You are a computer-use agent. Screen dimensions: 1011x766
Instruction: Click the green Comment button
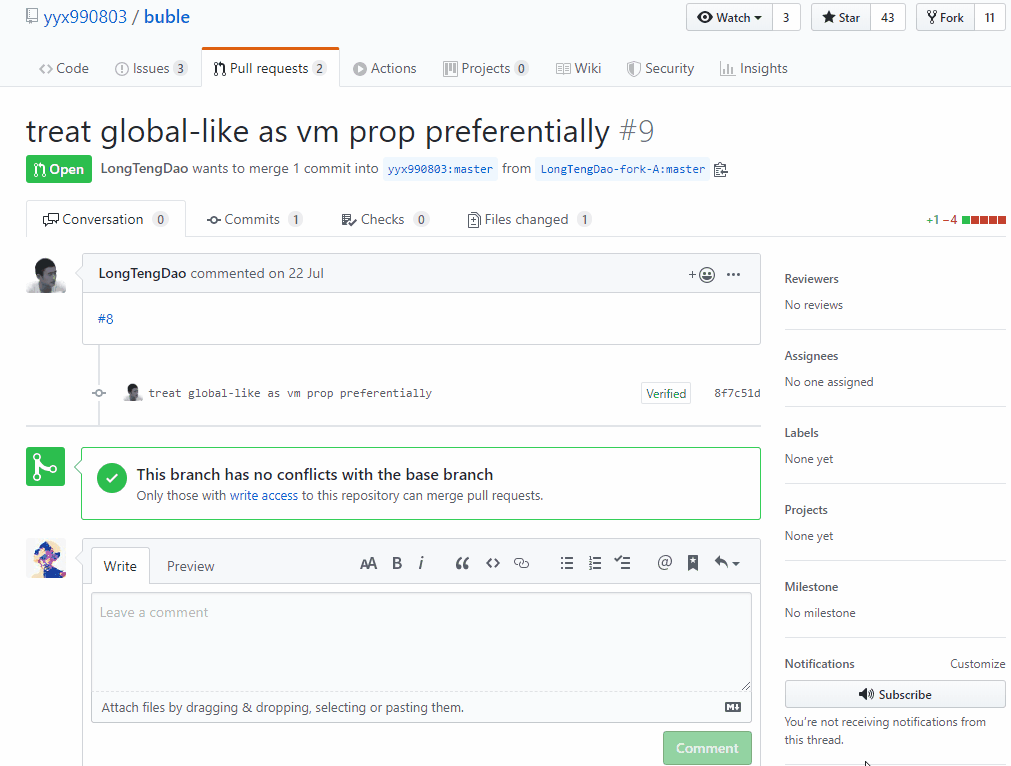tap(707, 748)
